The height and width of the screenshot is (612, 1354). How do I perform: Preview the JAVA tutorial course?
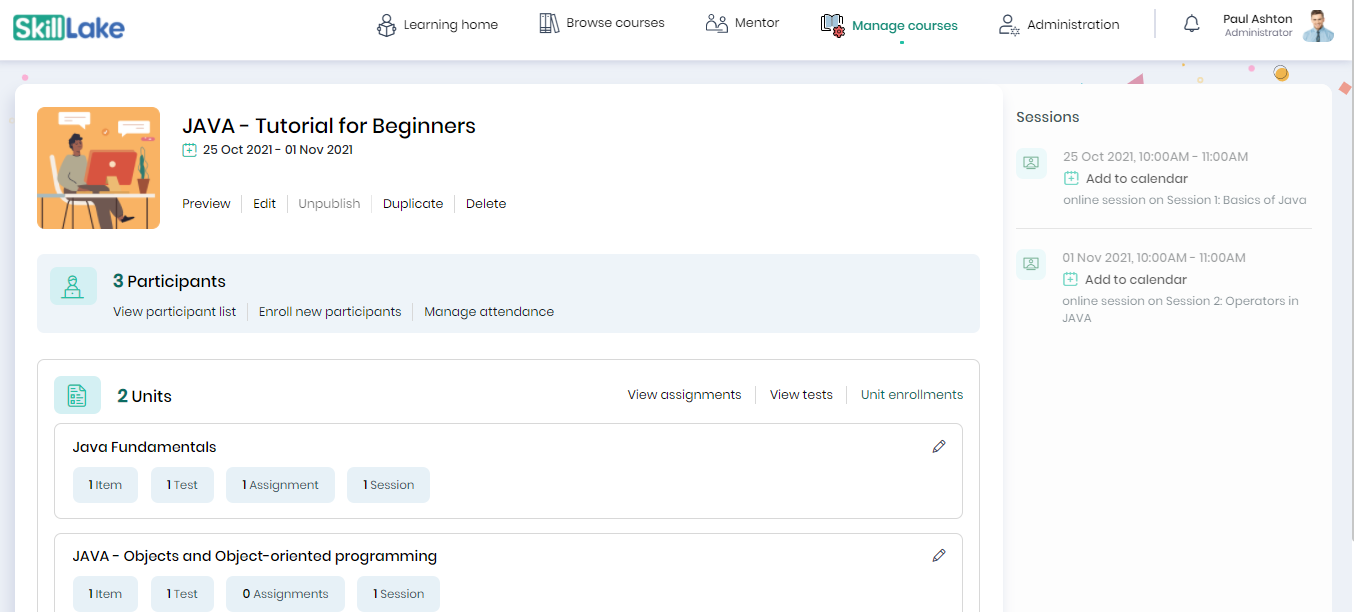(x=206, y=204)
